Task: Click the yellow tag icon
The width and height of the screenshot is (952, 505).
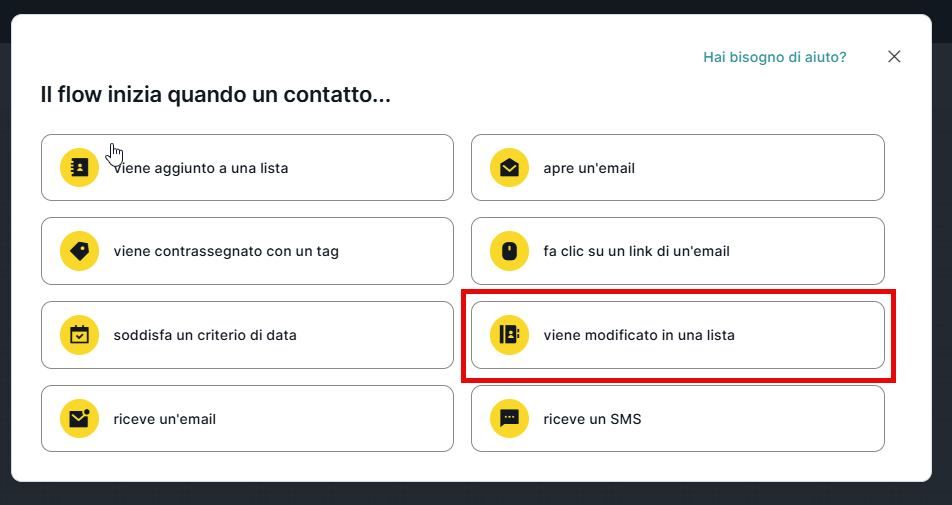Action: pyautogui.click(x=79, y=251)
